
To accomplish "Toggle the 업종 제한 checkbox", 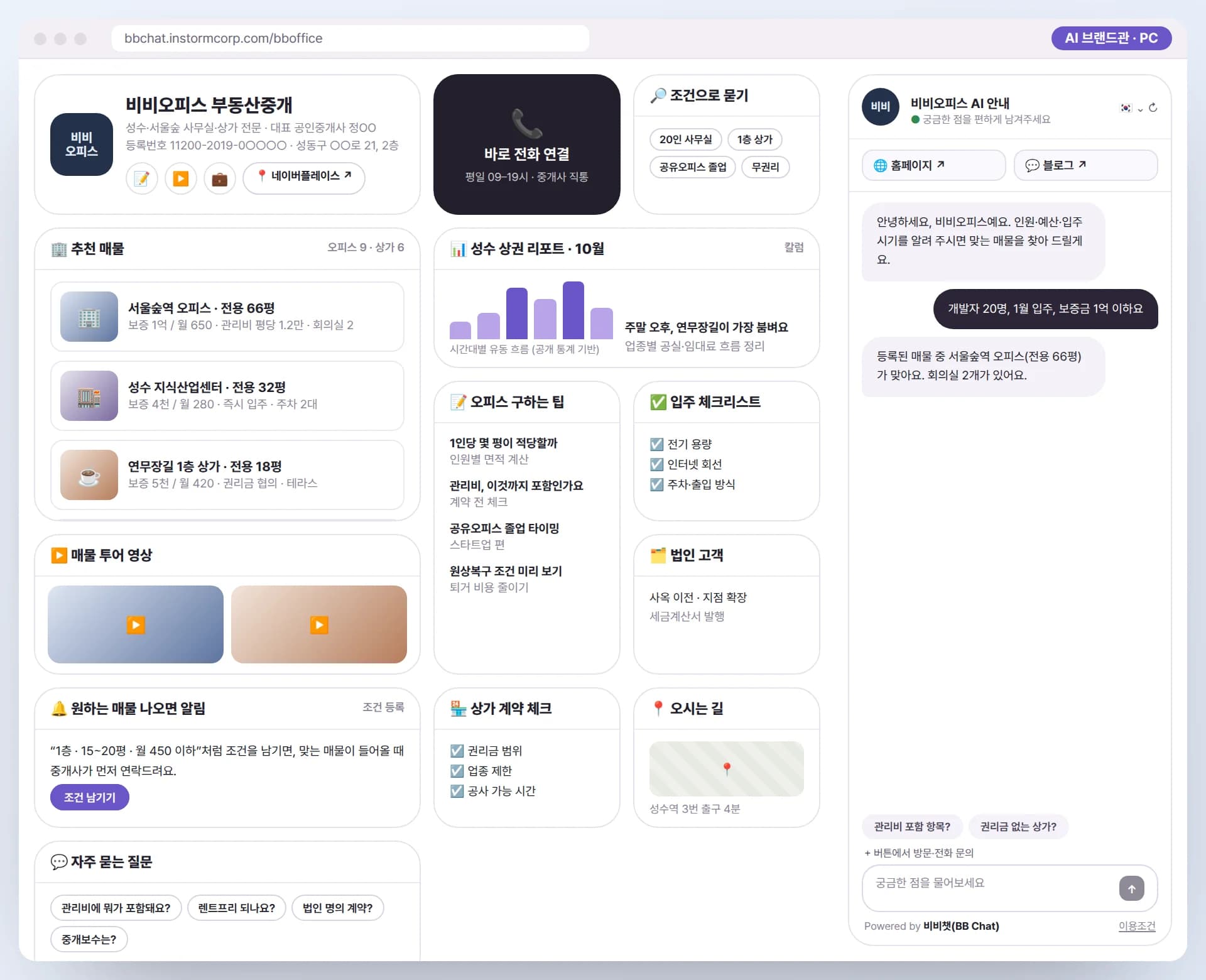I will tap(457, 771).
